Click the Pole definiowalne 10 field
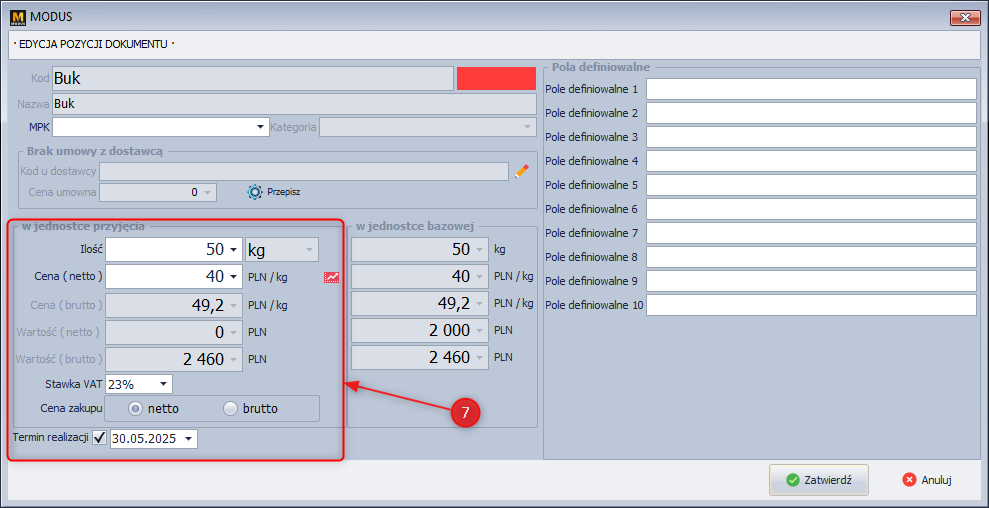 click(810, 305)
